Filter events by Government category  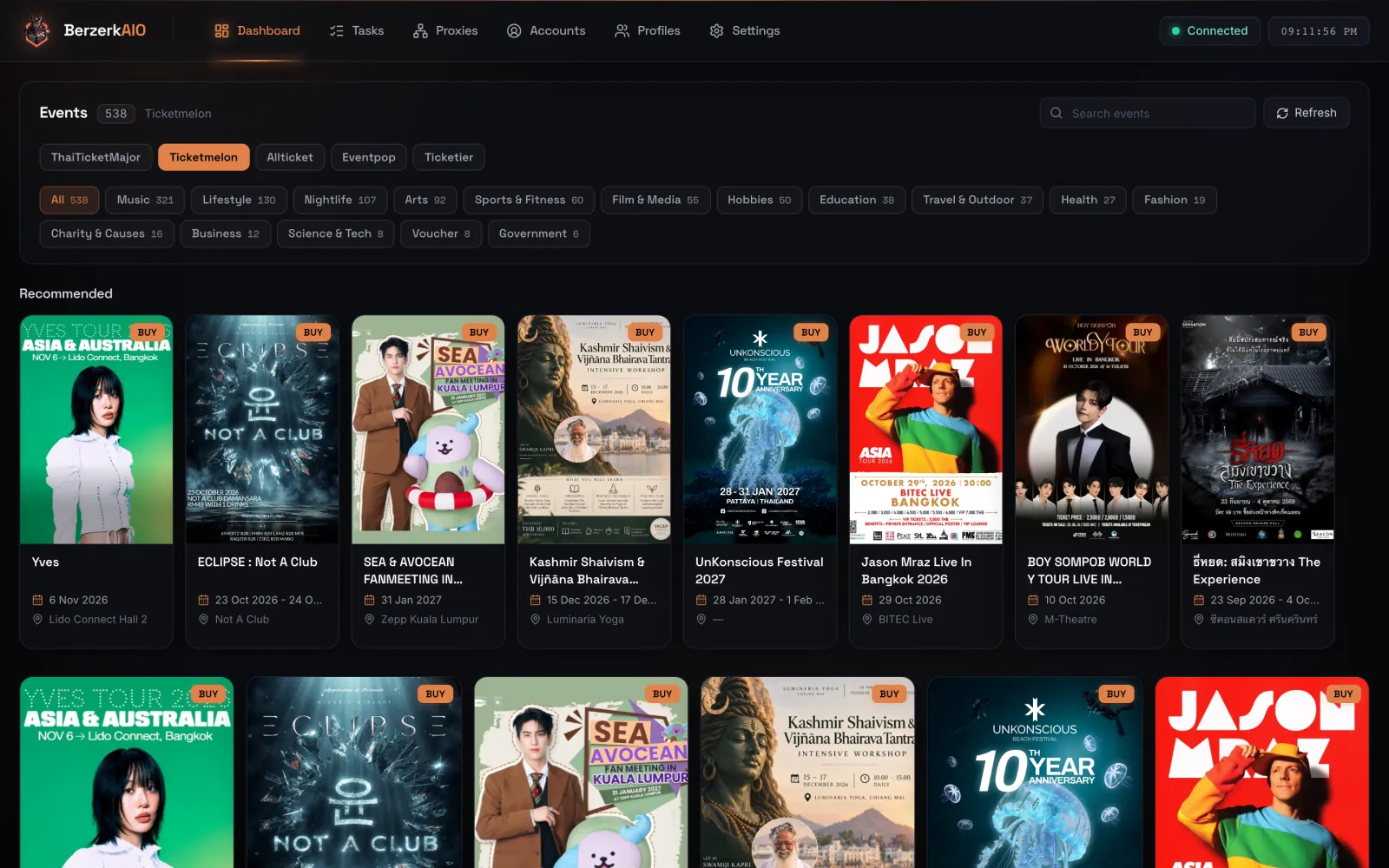click(x=538, y=233)
